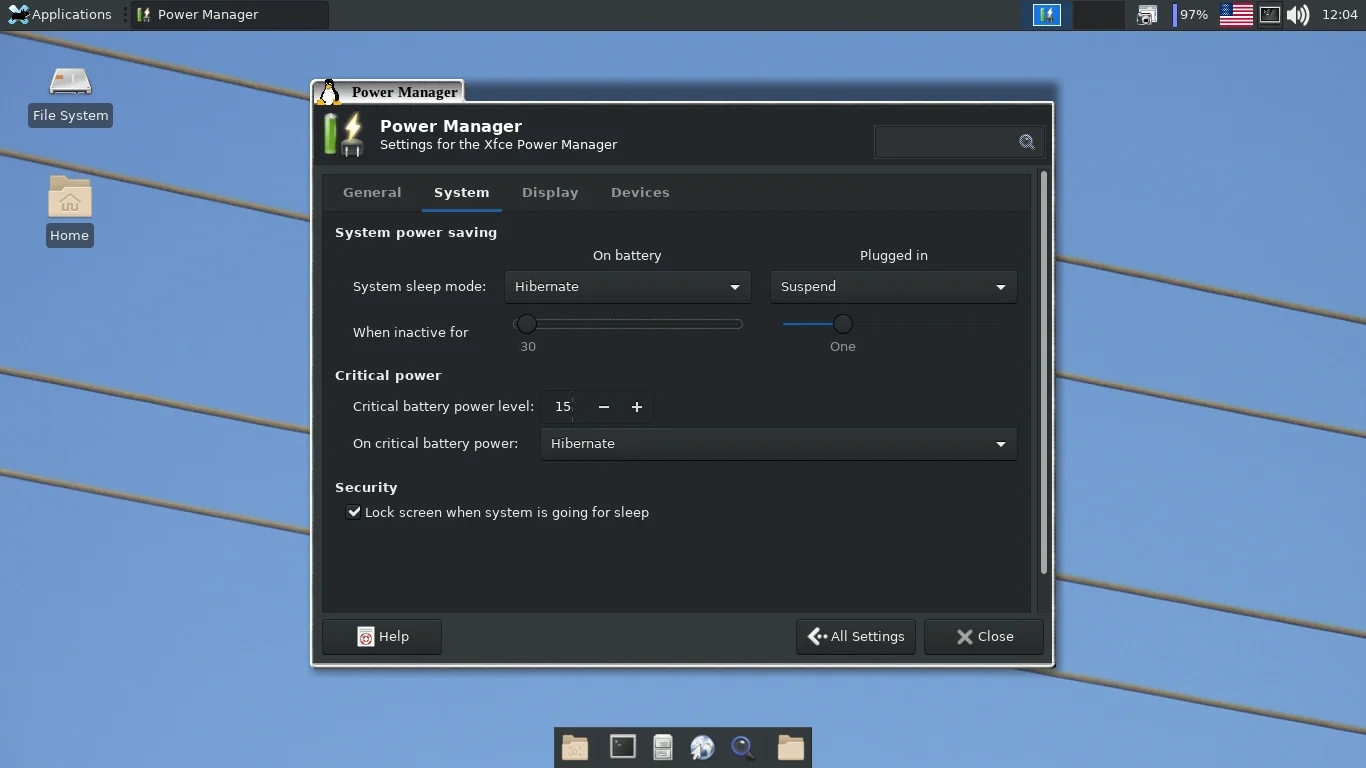Image resolution: width=1366 pixels, height=768 pixels.
Task: Select the System tab
Action: click(461, 193)
